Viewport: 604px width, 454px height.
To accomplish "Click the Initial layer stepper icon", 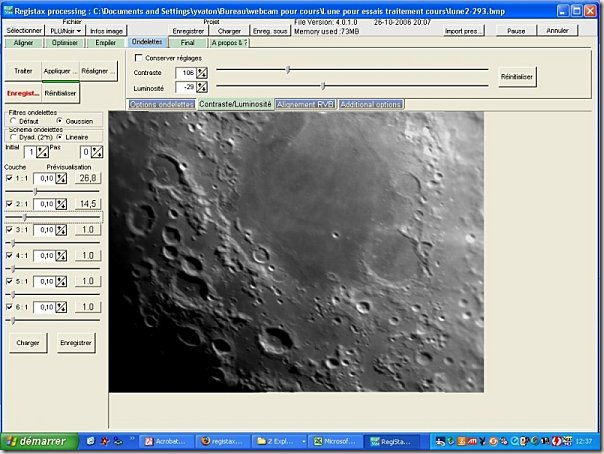I will [x=42, y=152].
